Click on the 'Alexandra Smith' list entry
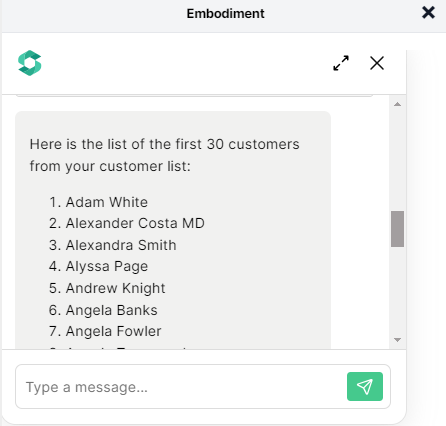Image resolution: width=446 pixels, height=426 pixels. (121, 245)
